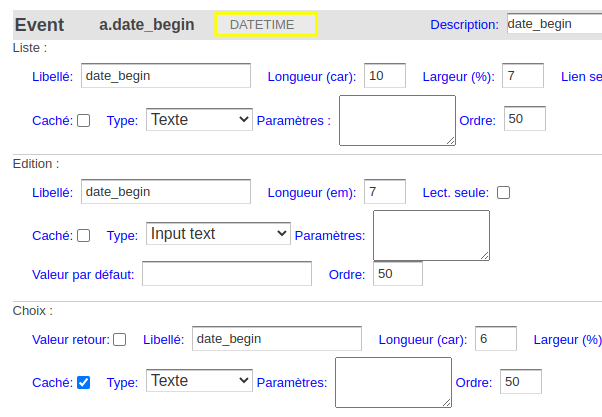The height and width of the screenshot is (417, 602).
Task: Click the Largeur (%) field showing 7
Action: (523, 76)
